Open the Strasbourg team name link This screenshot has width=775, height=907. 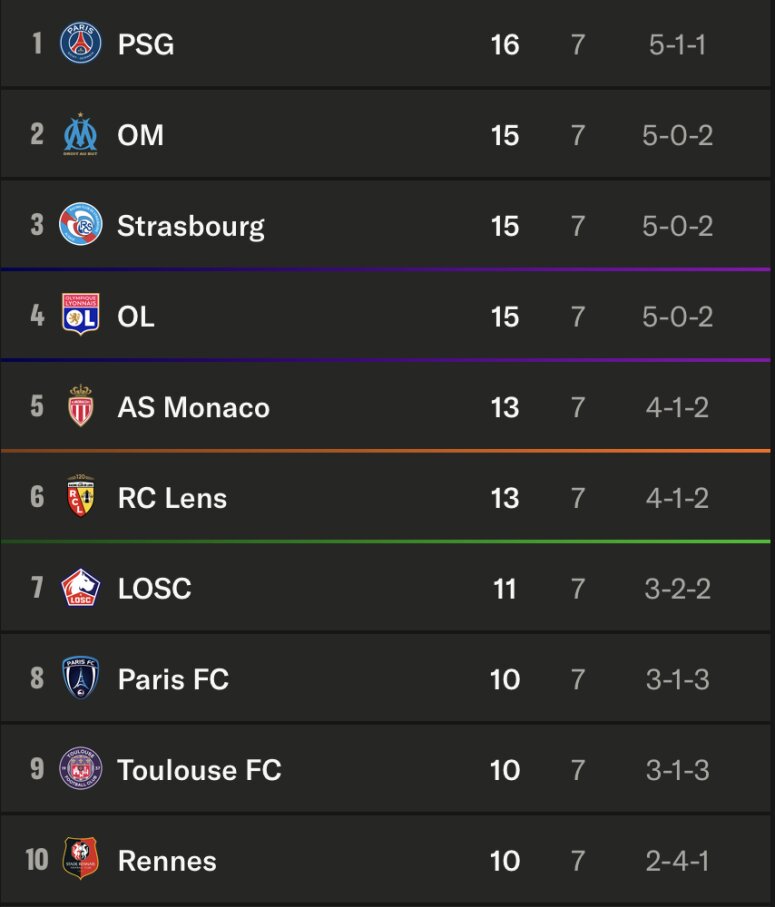pos(191,226)
